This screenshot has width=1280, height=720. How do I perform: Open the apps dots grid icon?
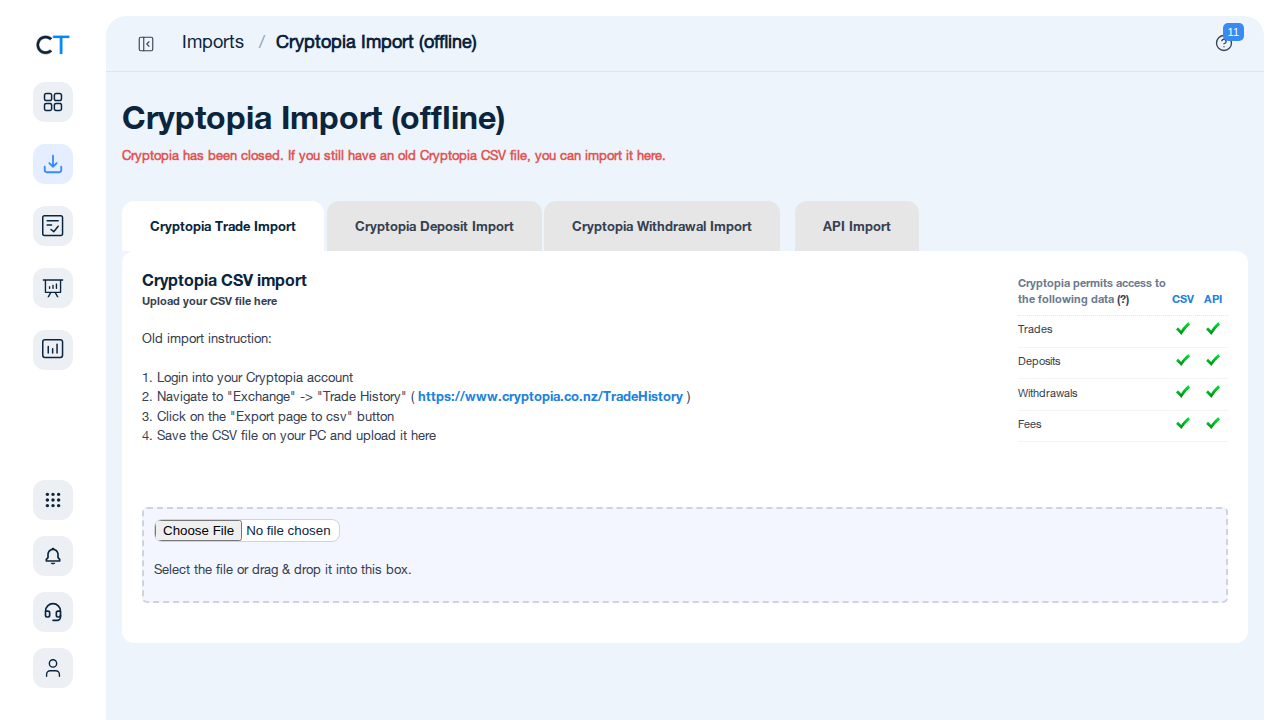tap(53, 500)
